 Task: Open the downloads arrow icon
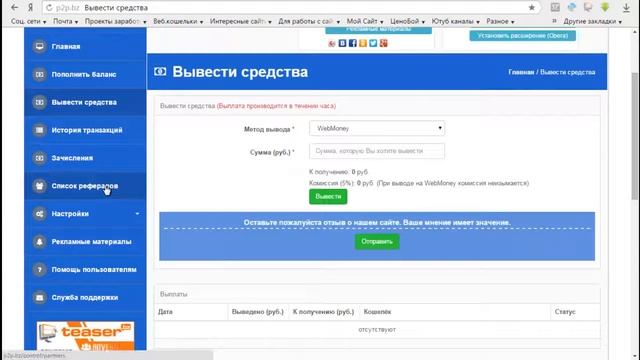[626, 7]
